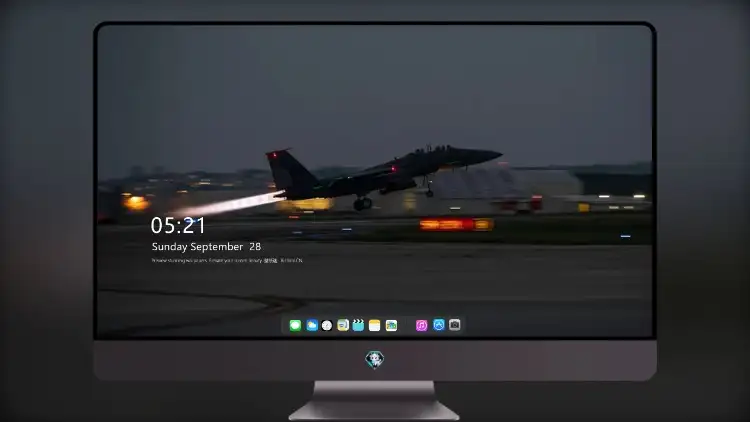Click the Sunday September 28 date text
750x422 pixels.
[x=206, y=246]
